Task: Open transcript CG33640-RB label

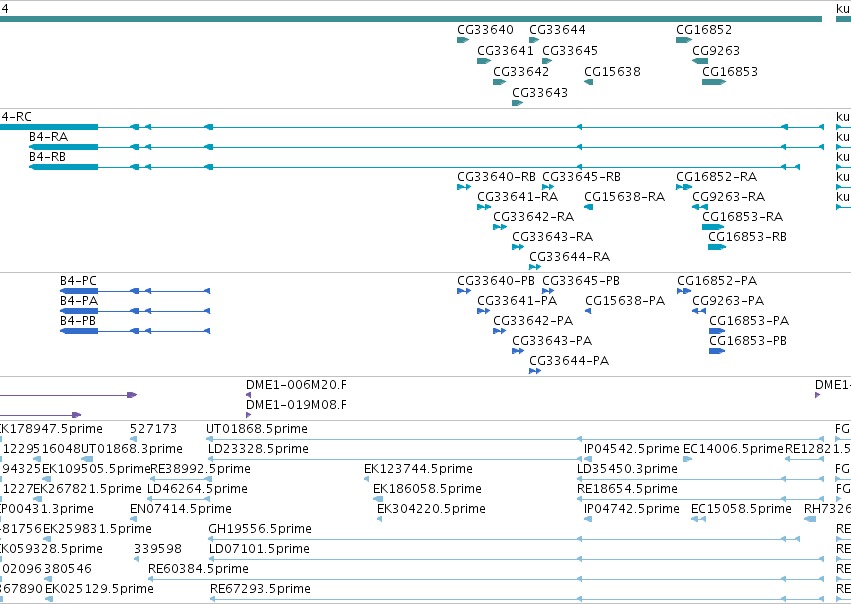Action: (x=497, y=177)
